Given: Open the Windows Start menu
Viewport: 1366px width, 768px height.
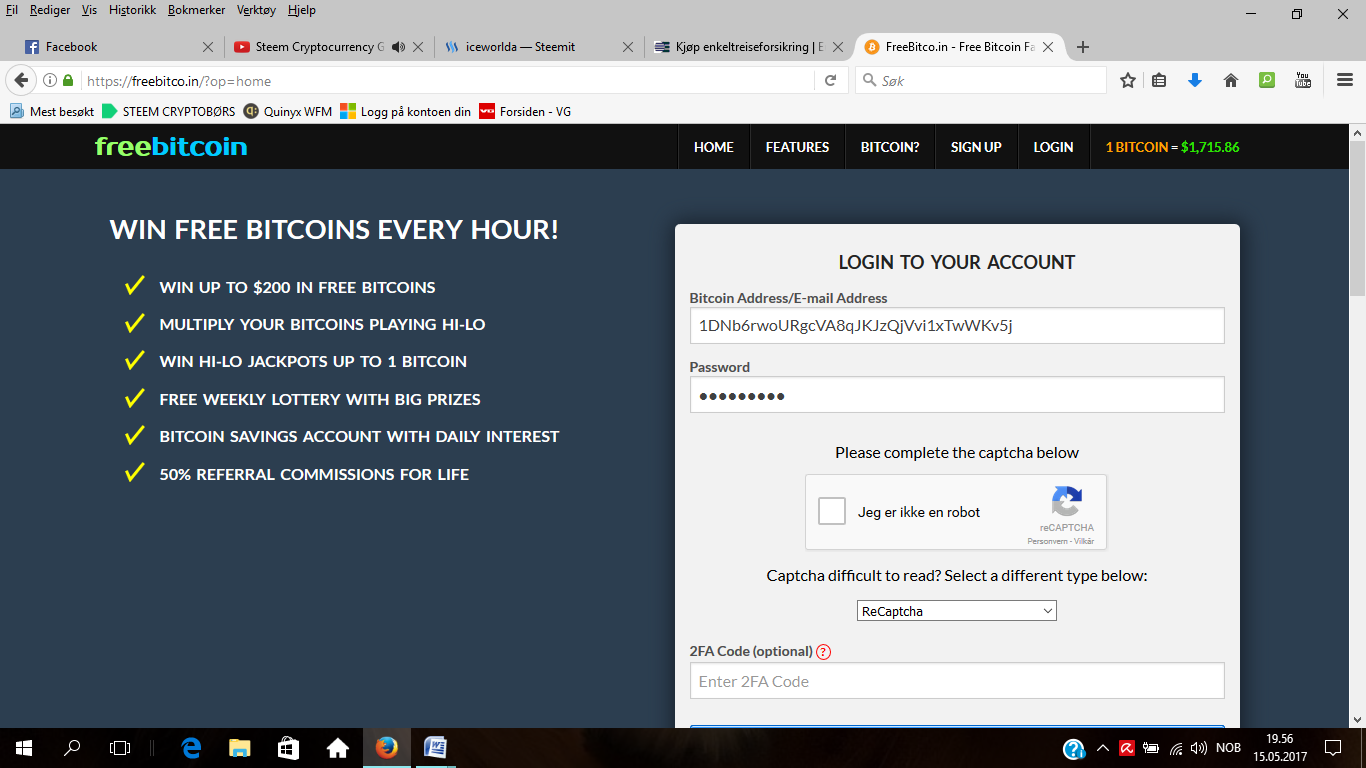Looking at the screenshot, I should [24, 747].
